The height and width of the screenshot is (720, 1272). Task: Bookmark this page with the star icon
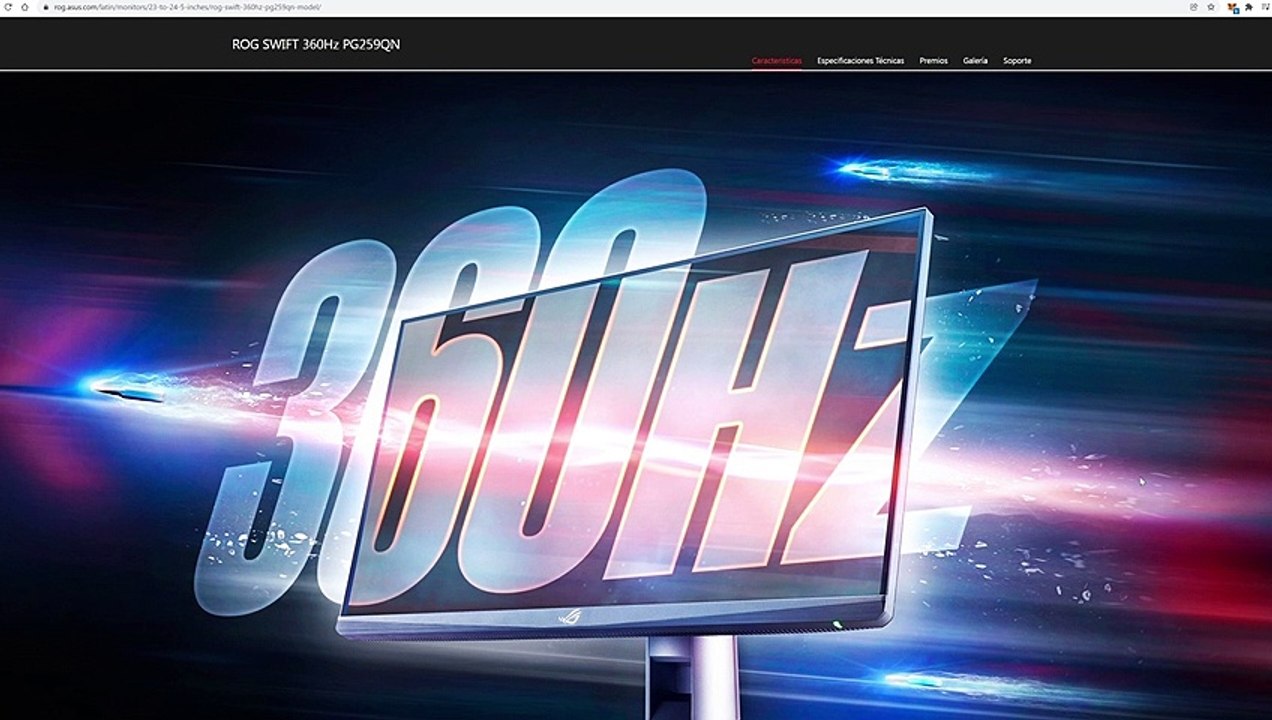[x=1211, y=6]
